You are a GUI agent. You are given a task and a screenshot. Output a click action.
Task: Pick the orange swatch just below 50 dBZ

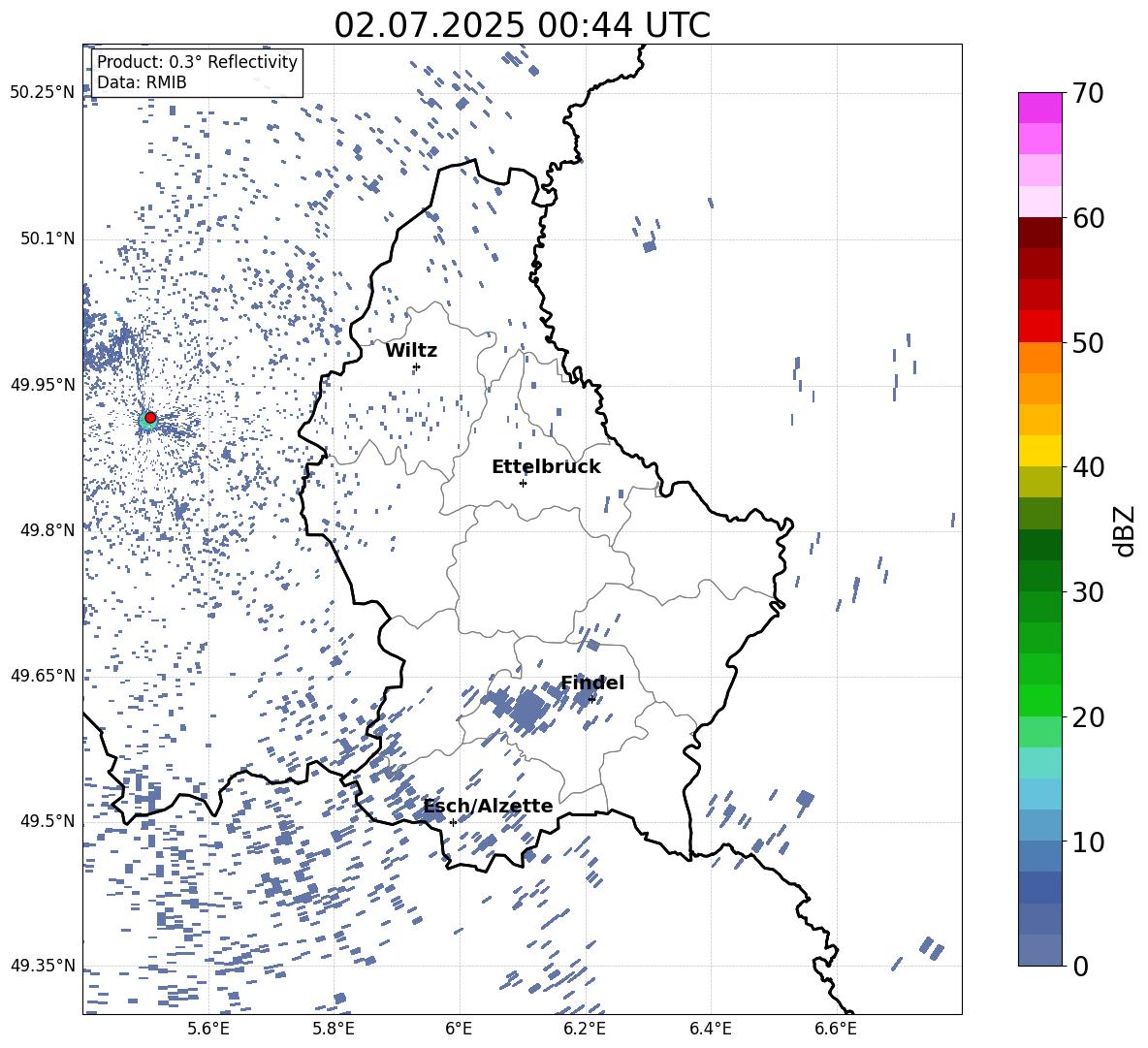pyautogui.click(x=1039, y=358)
